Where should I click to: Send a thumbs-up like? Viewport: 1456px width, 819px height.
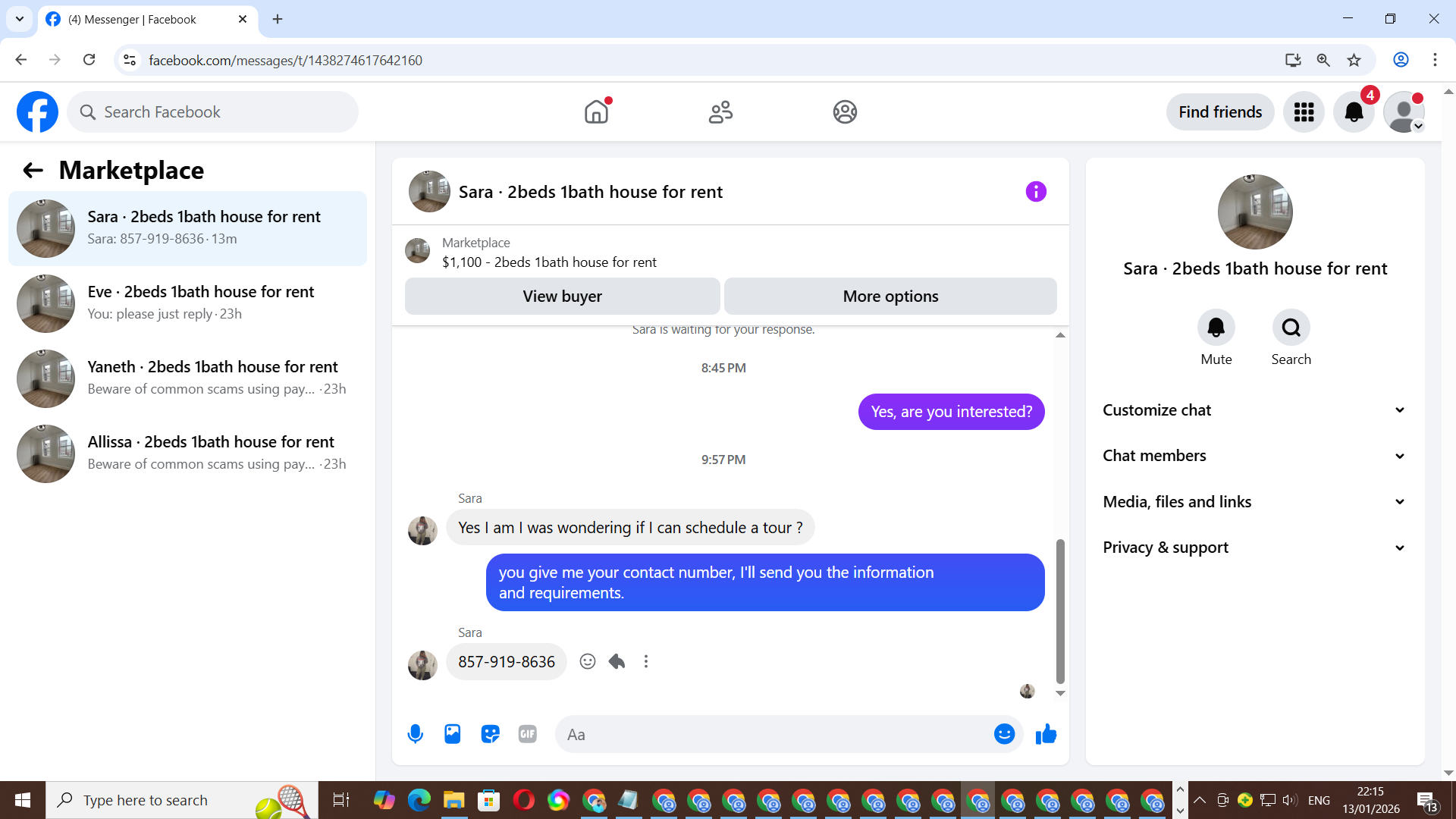[x=1046, y=734]
